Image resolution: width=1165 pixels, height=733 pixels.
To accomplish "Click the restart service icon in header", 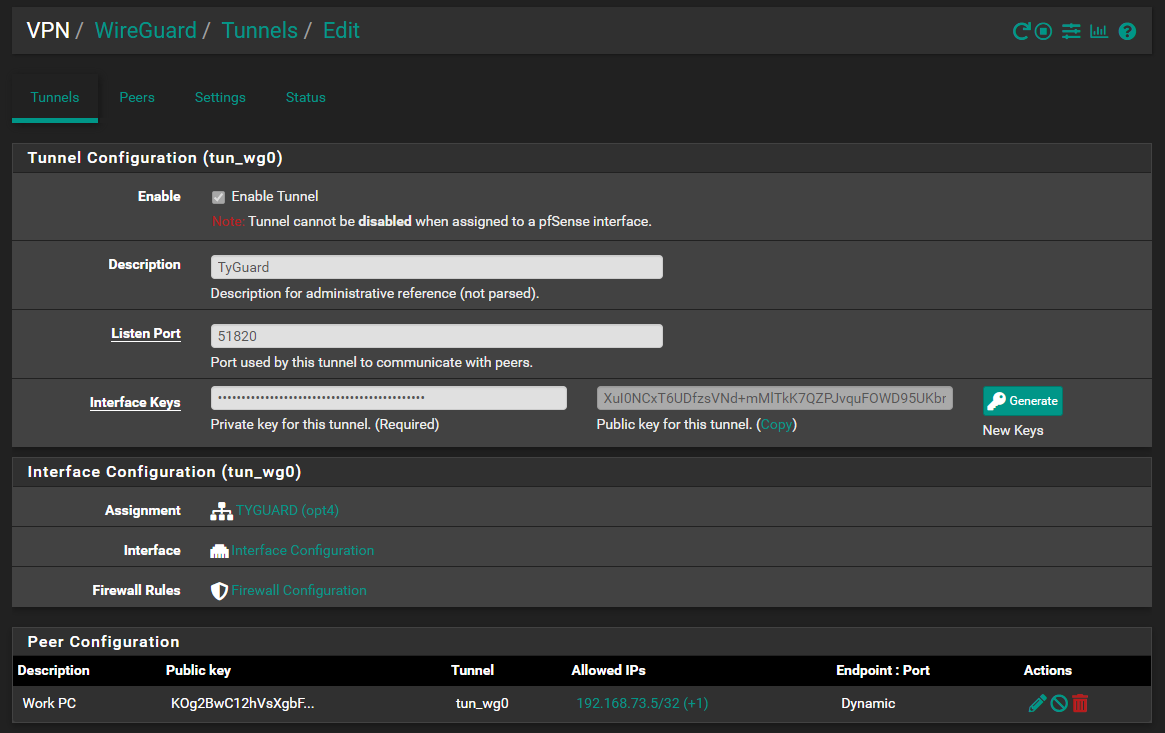I will point(1021,31).
